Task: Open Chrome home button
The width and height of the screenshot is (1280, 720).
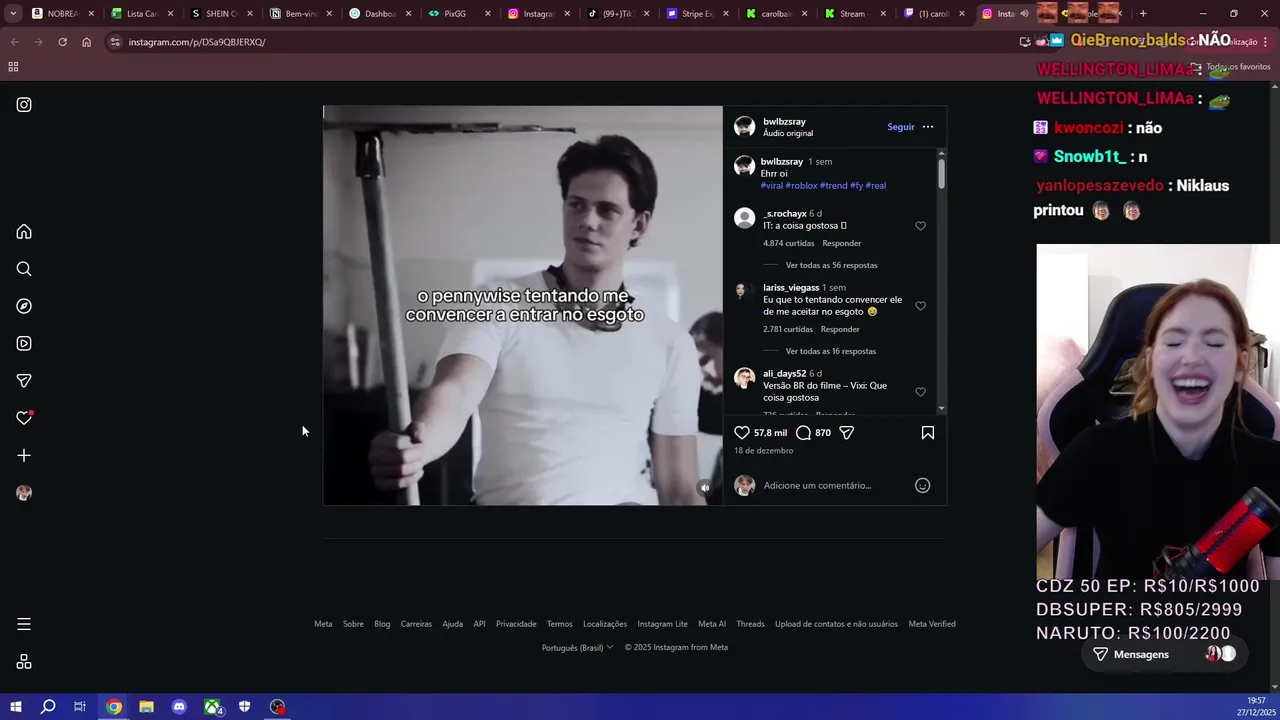Action: tap(86, 42)
